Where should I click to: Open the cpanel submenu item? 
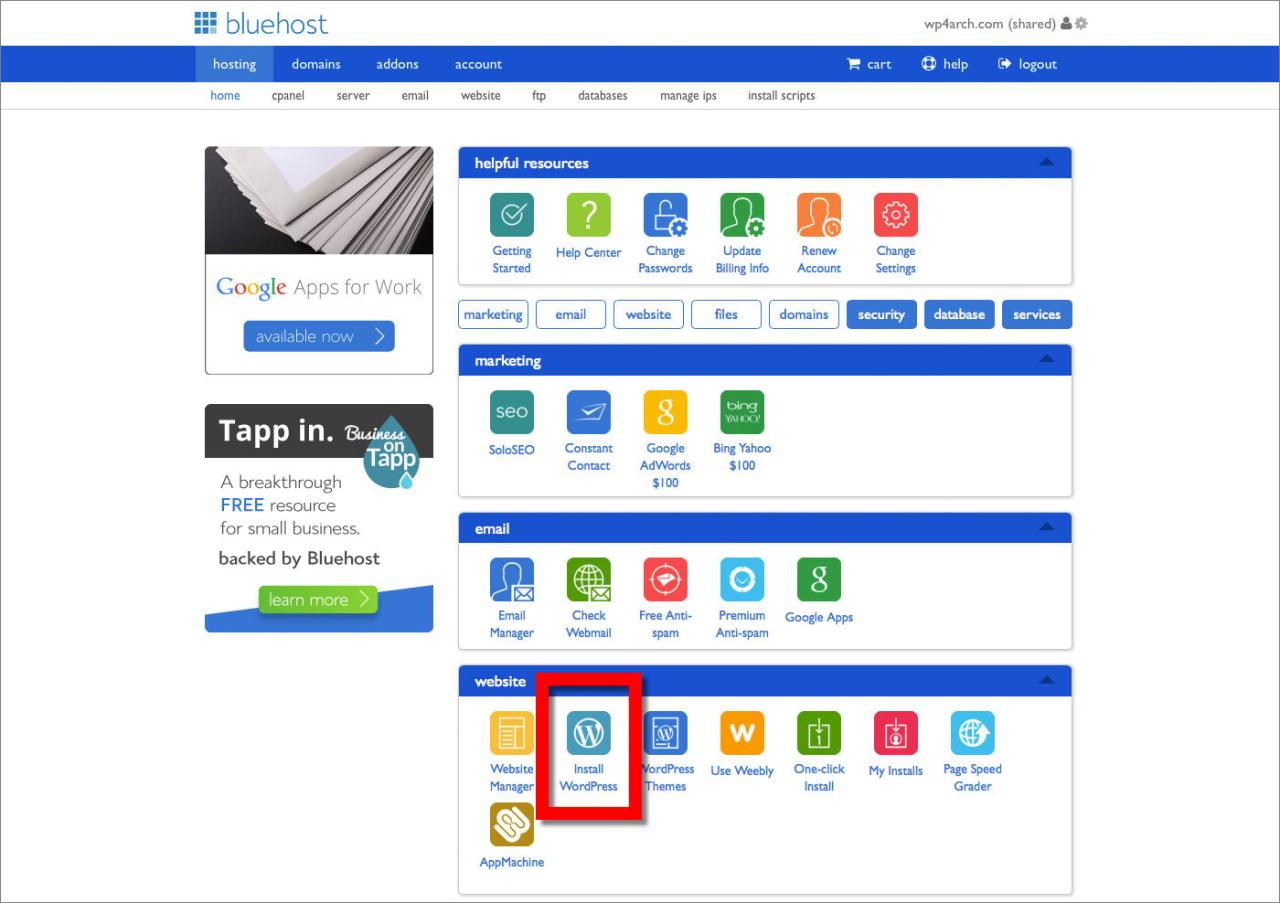[x=288, y=96]
